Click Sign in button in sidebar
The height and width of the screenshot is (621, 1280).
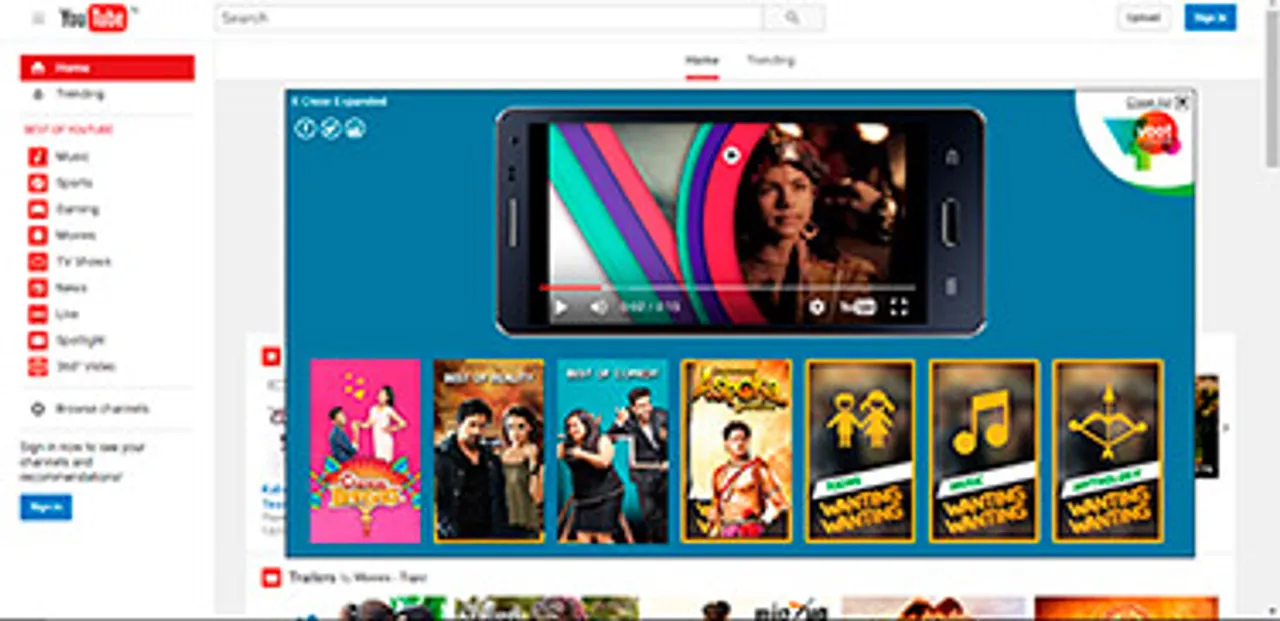(x=46, y=508)
